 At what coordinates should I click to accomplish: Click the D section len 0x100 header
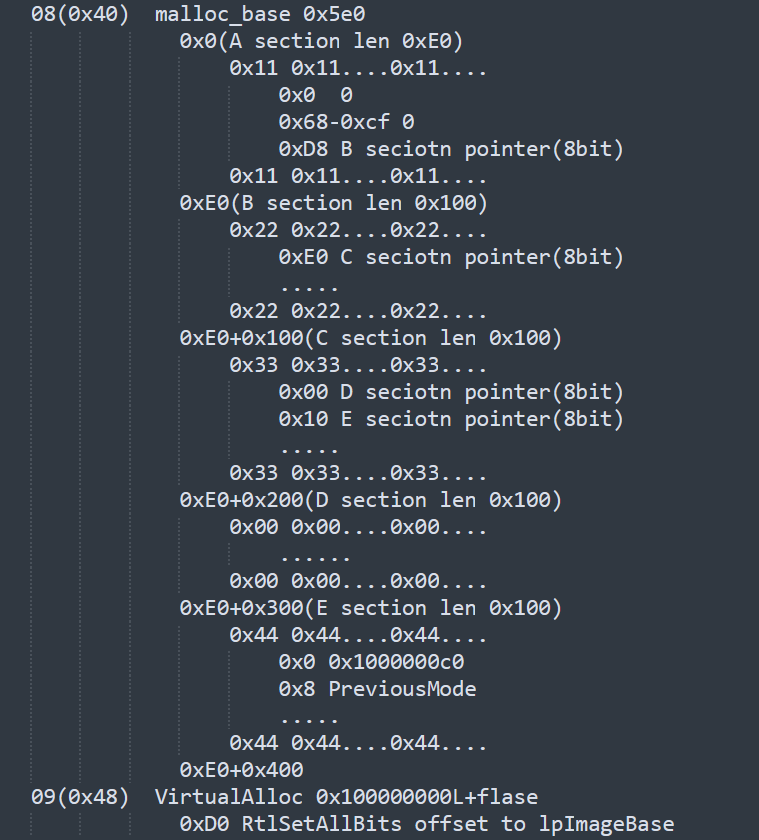click(x=370, y=500)
